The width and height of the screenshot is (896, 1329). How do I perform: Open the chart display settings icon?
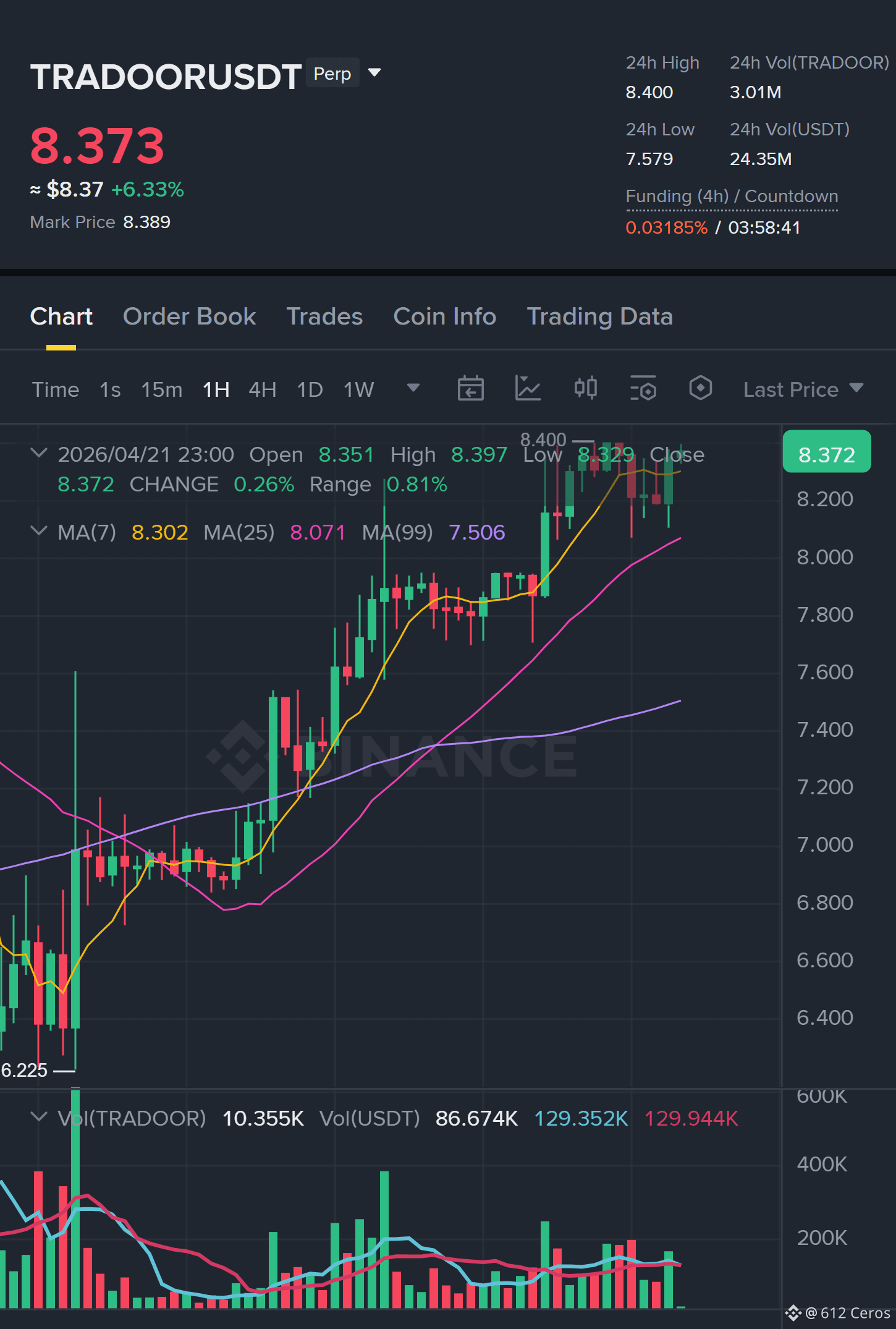point(643,389)
